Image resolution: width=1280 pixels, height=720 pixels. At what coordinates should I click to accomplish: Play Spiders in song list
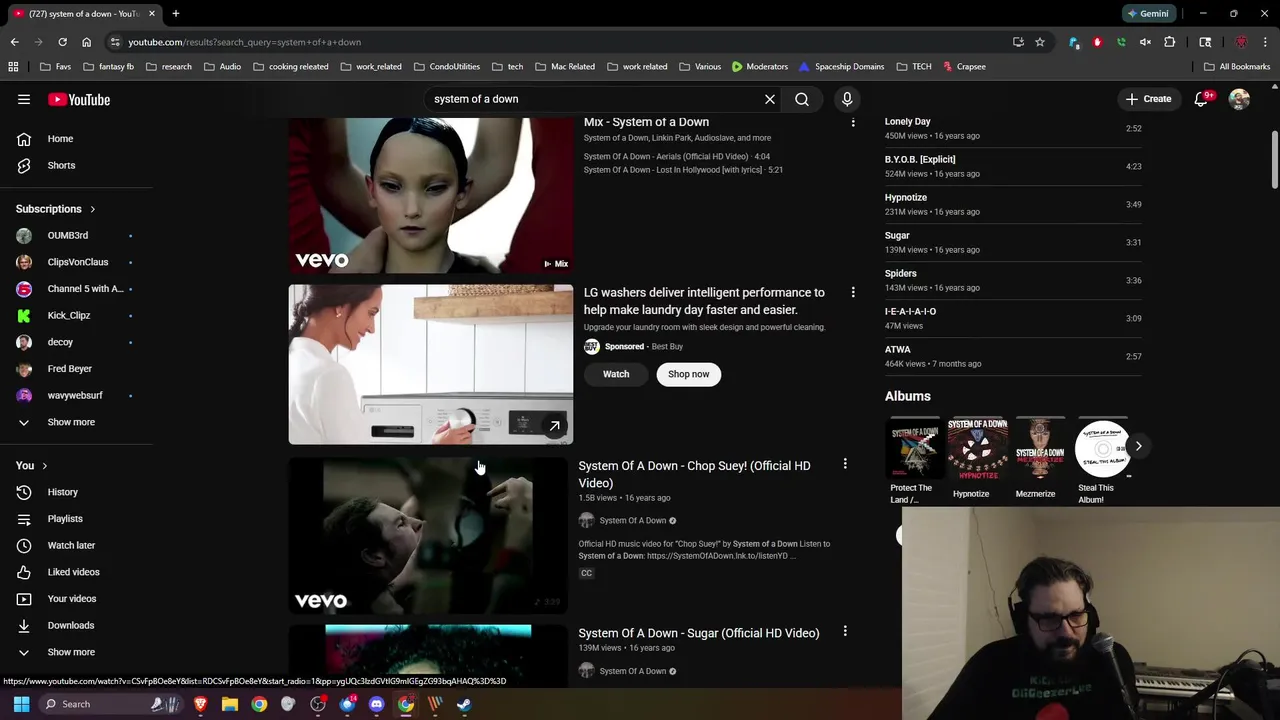[1013, 280]
